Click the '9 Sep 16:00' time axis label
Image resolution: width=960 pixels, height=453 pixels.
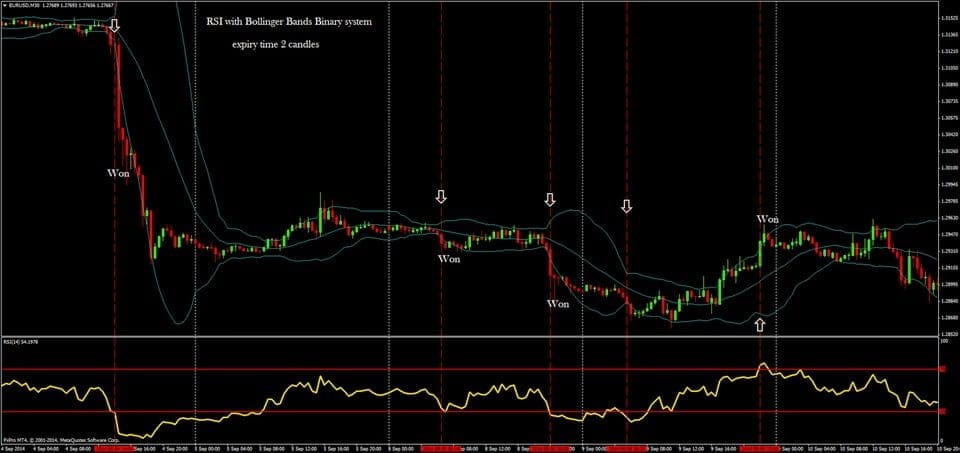pyautogui.click(x=724, y=449)
